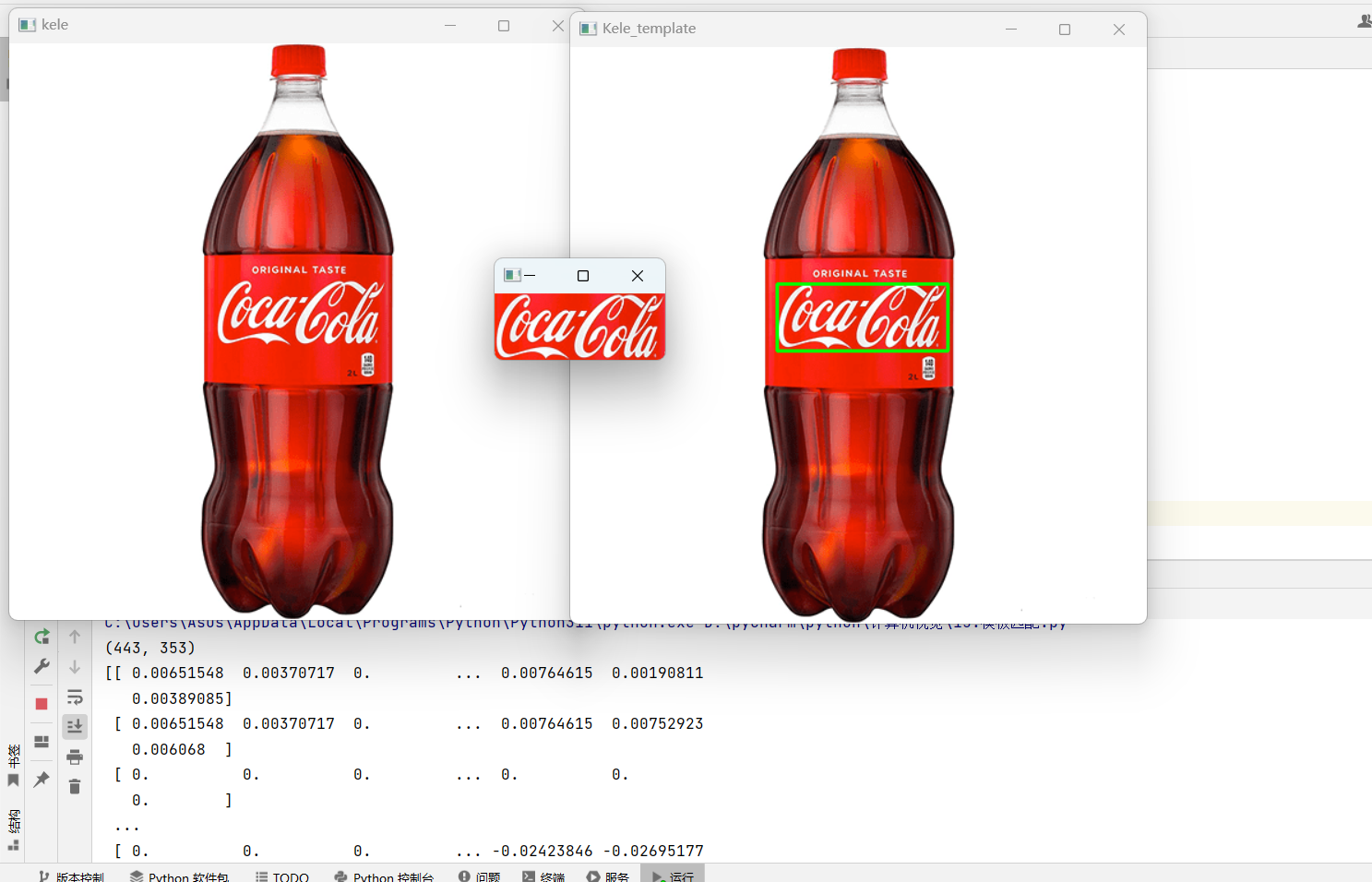Open the Python 软件包 tool window

click(179, 876)
